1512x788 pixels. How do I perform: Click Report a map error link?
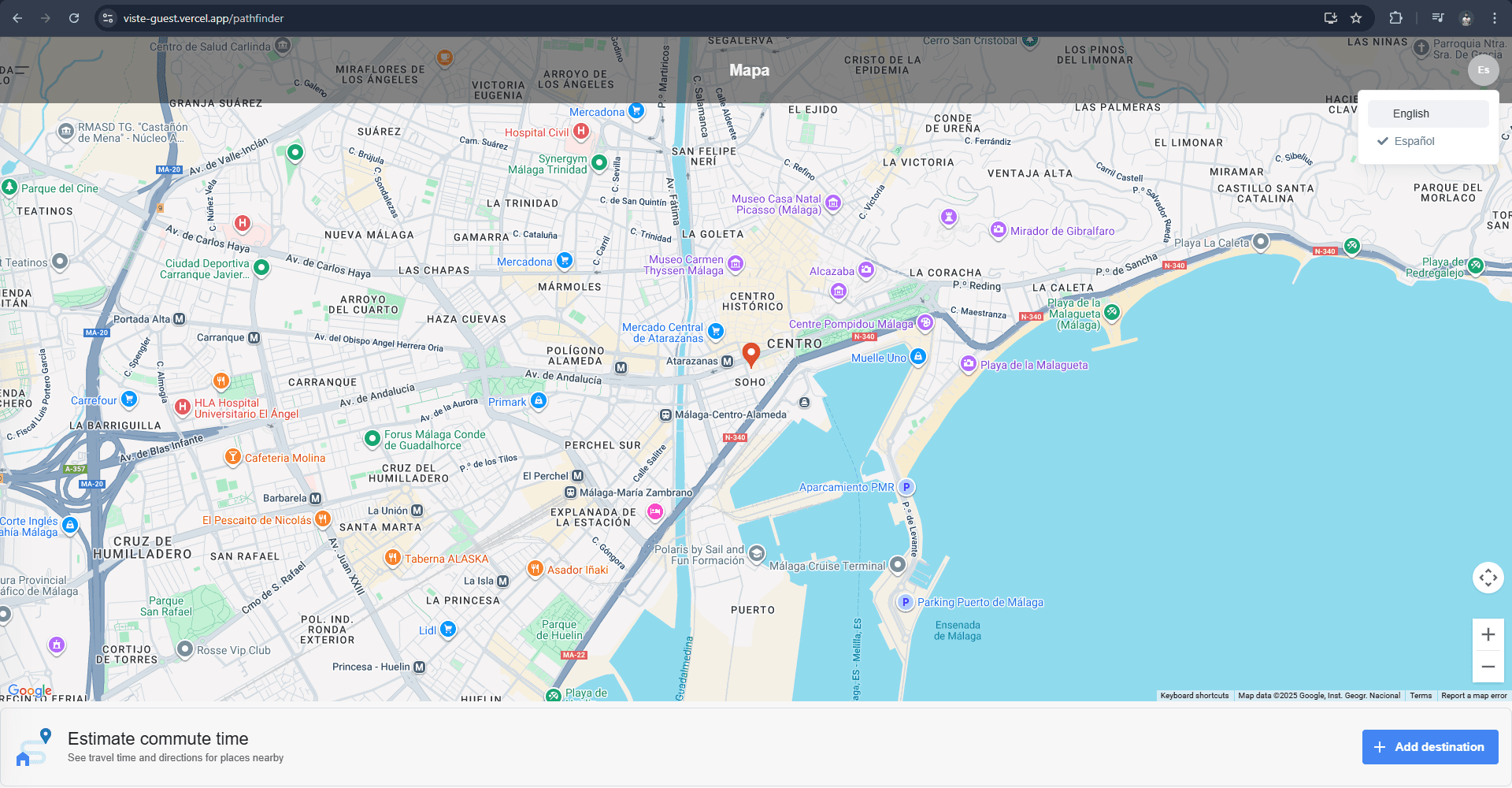(x=1473, y=696)
